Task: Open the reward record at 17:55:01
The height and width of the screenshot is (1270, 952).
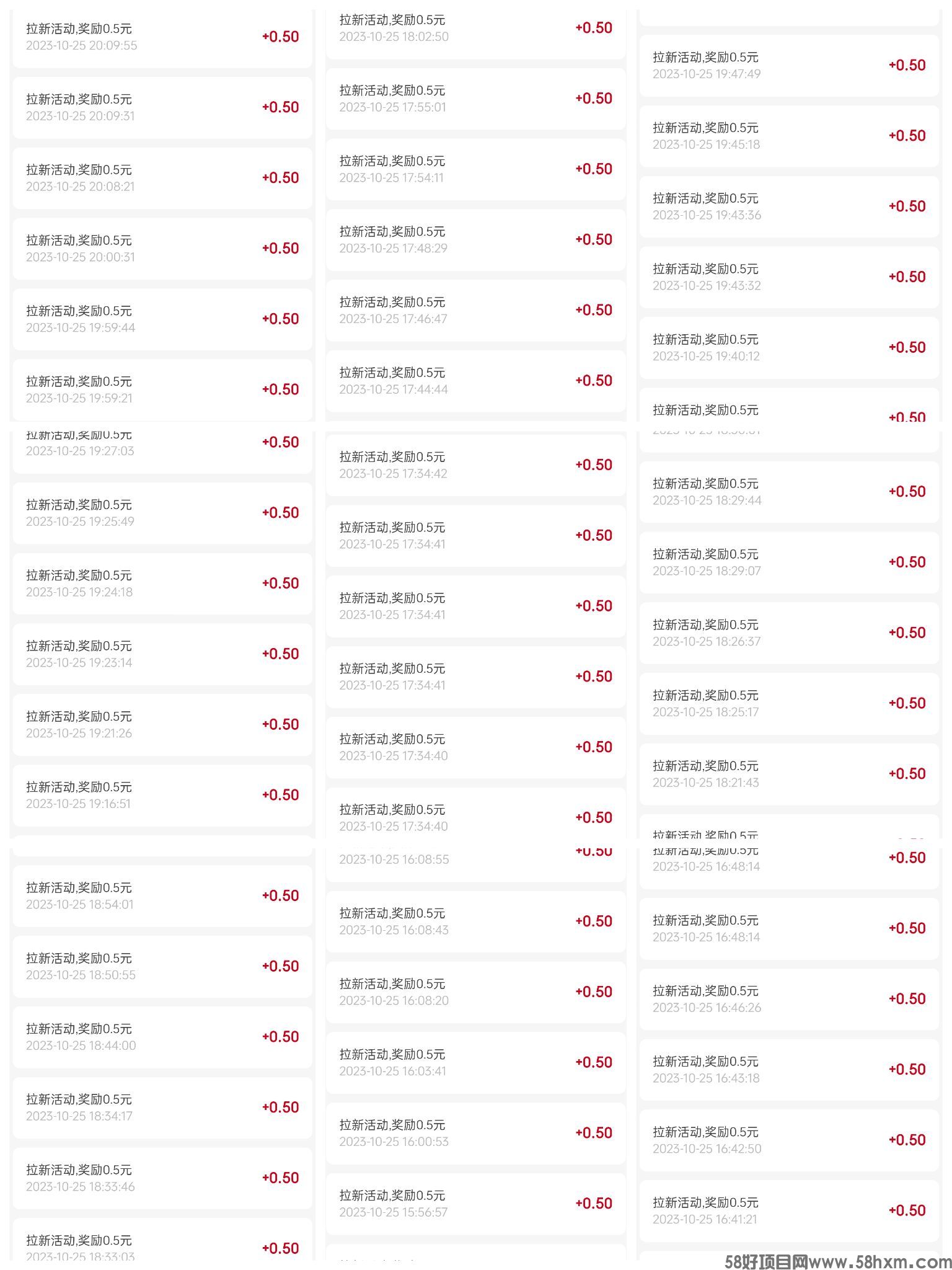Action: tap(476, 99)
